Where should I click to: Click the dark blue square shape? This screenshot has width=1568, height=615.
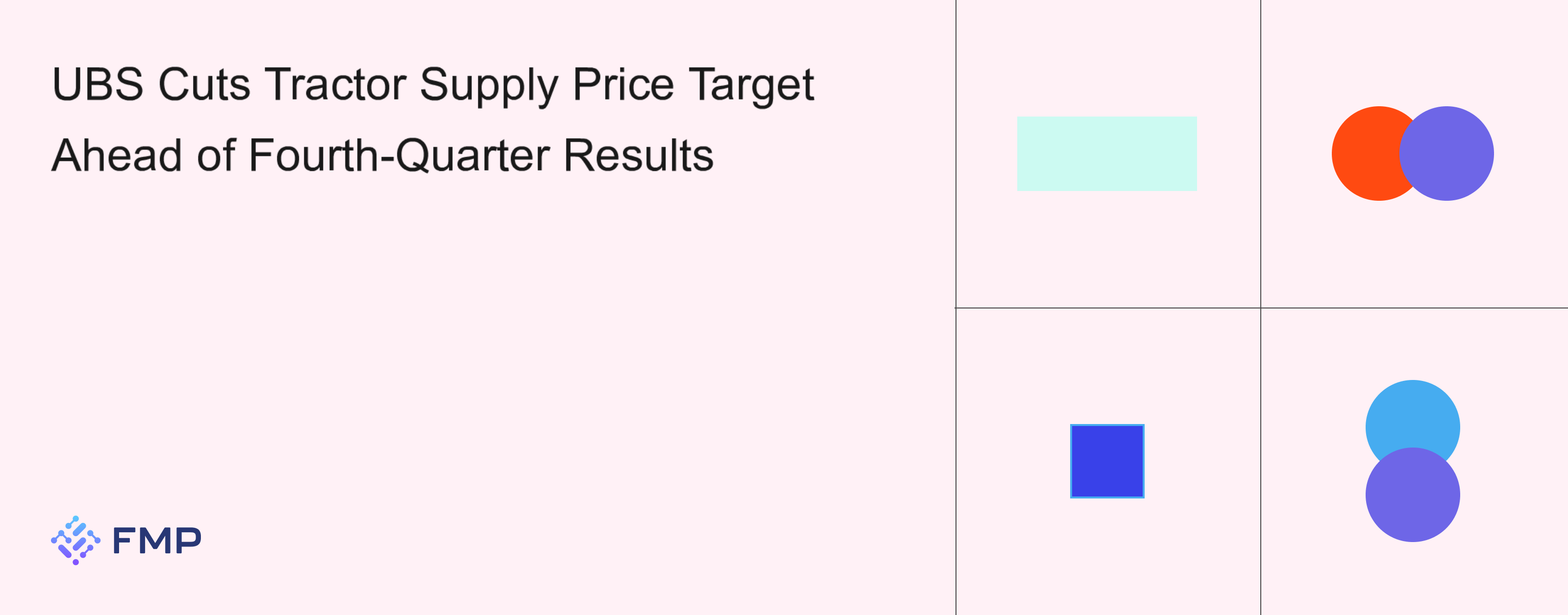coord(1106,461)
